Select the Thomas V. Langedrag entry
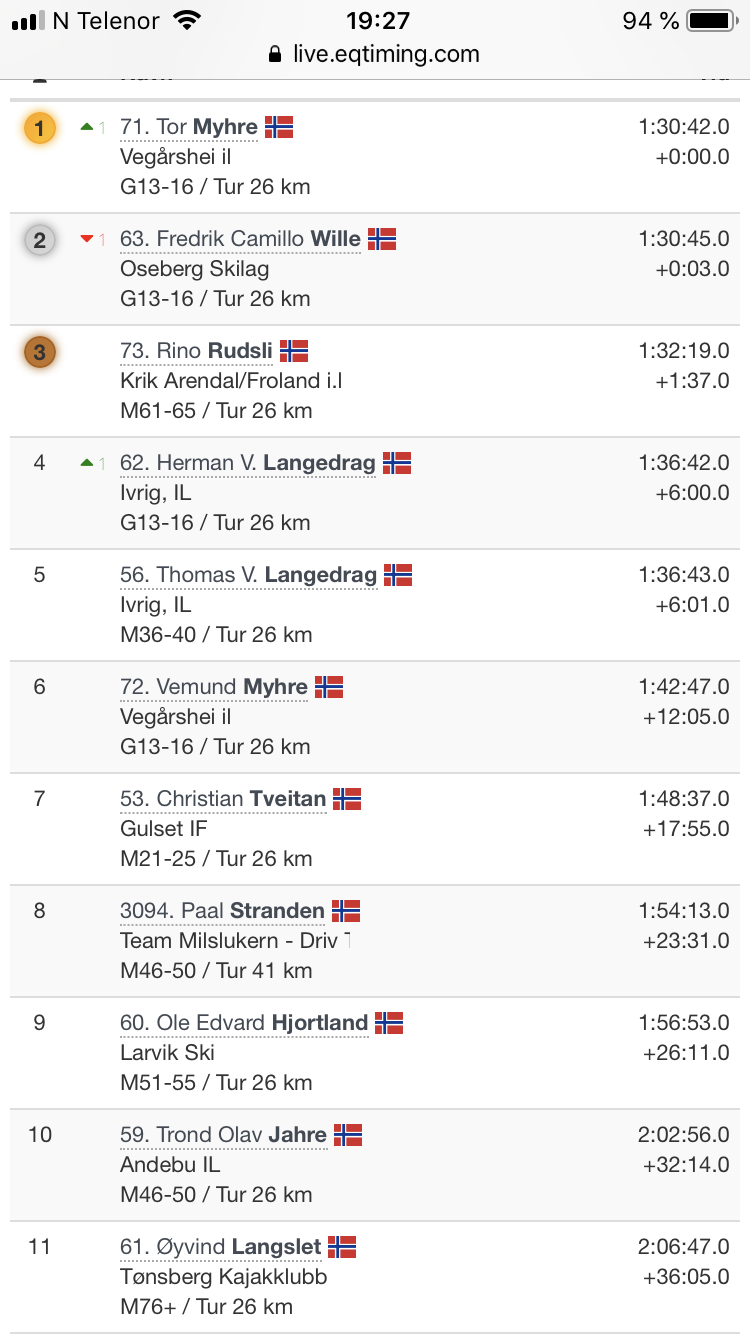 [x=248, y=575]
